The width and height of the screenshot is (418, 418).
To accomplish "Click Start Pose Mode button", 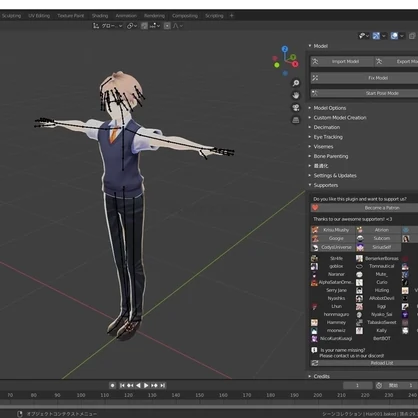I will click(x=364, y=93).
